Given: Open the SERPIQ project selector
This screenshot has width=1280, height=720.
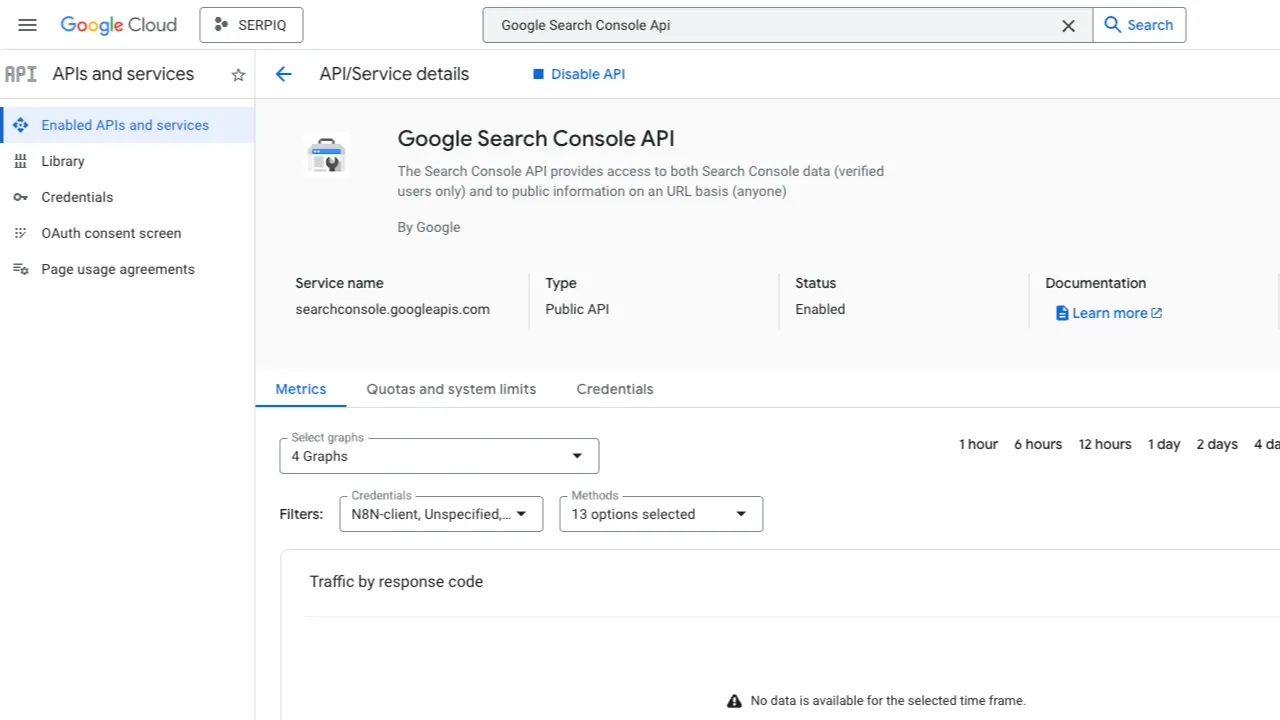Looking at the screenshot, I should [251, 25].
